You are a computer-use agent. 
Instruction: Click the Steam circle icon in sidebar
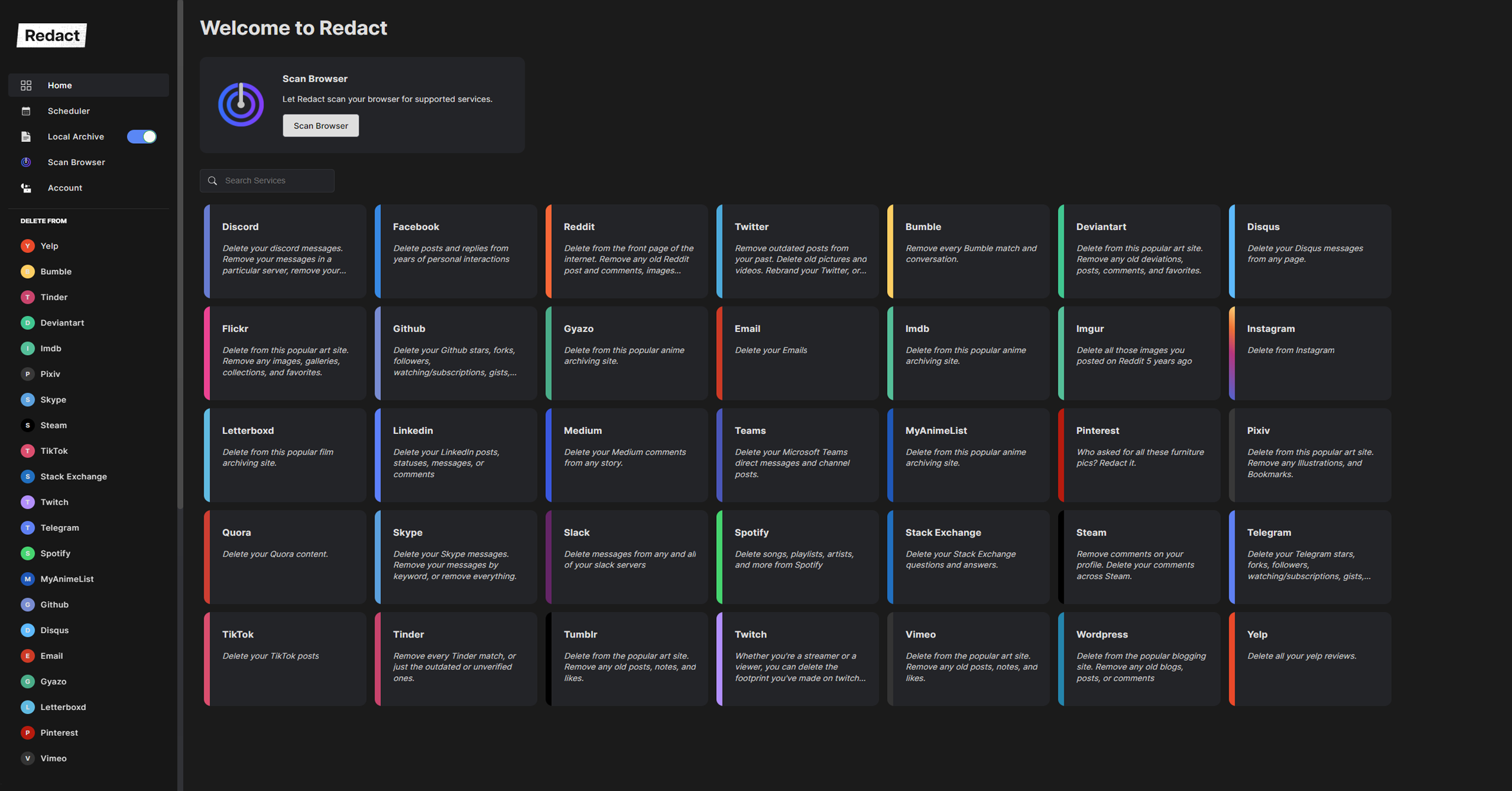[x=28, y=425]
